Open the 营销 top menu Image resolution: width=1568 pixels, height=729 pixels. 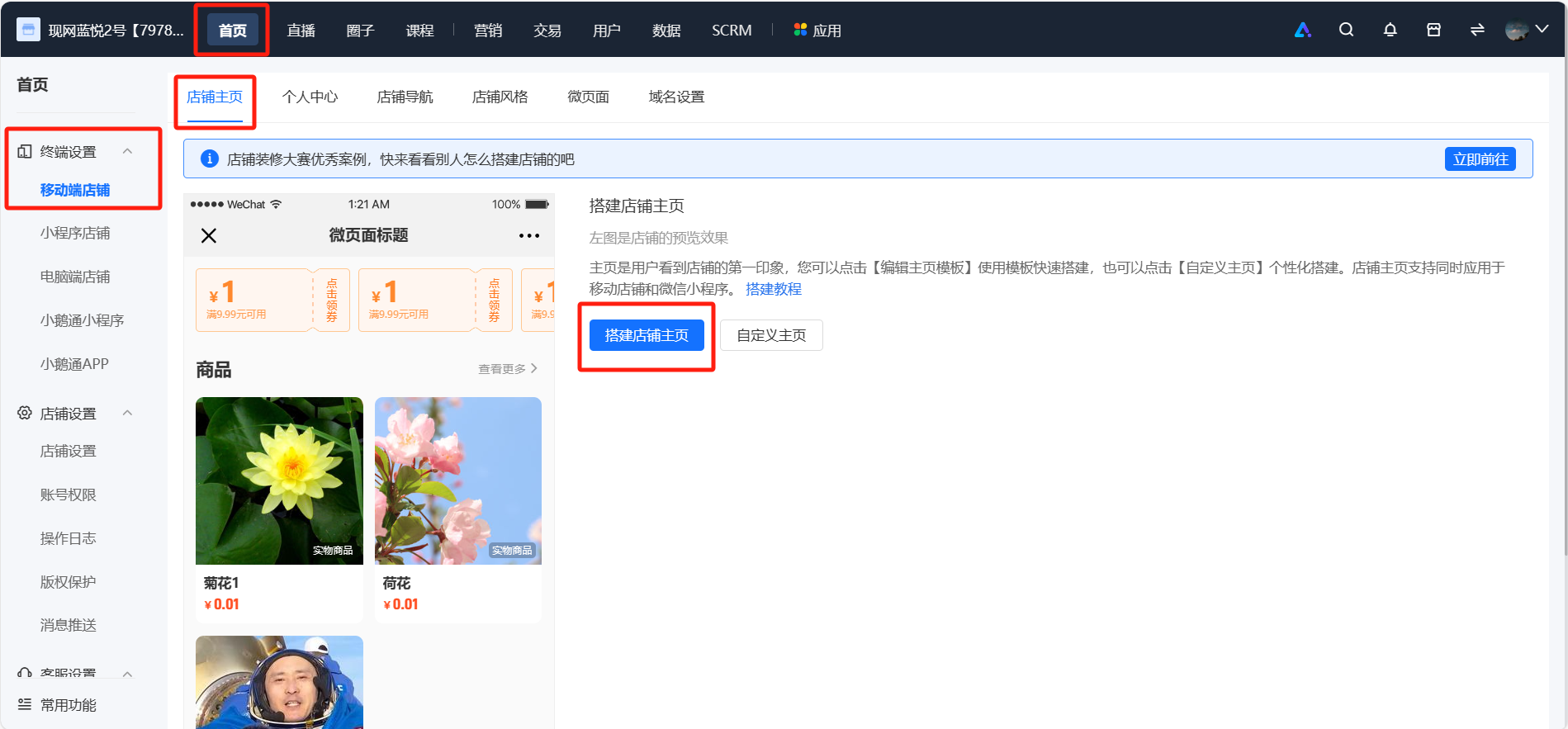(x=488, y=31)
